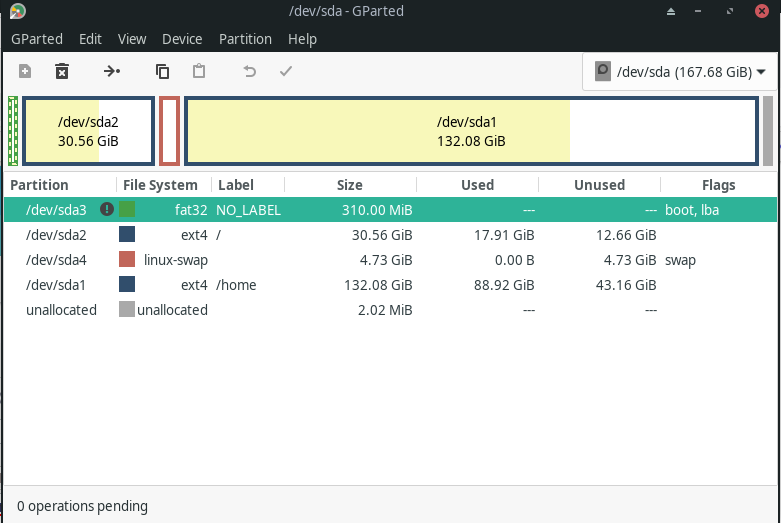
Task: Select the /dev/sda2 block in the disk map
Action: click(89, 131)
